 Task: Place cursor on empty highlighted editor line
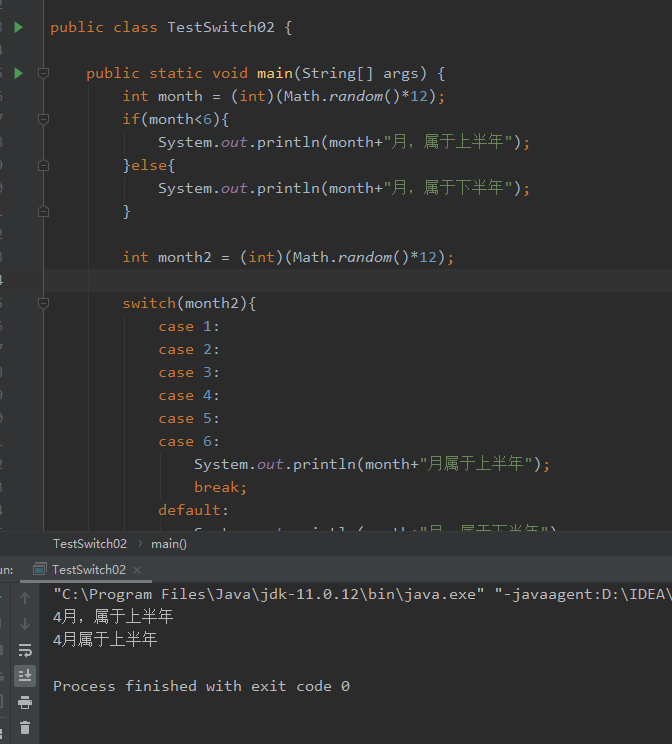pos(358,280)
